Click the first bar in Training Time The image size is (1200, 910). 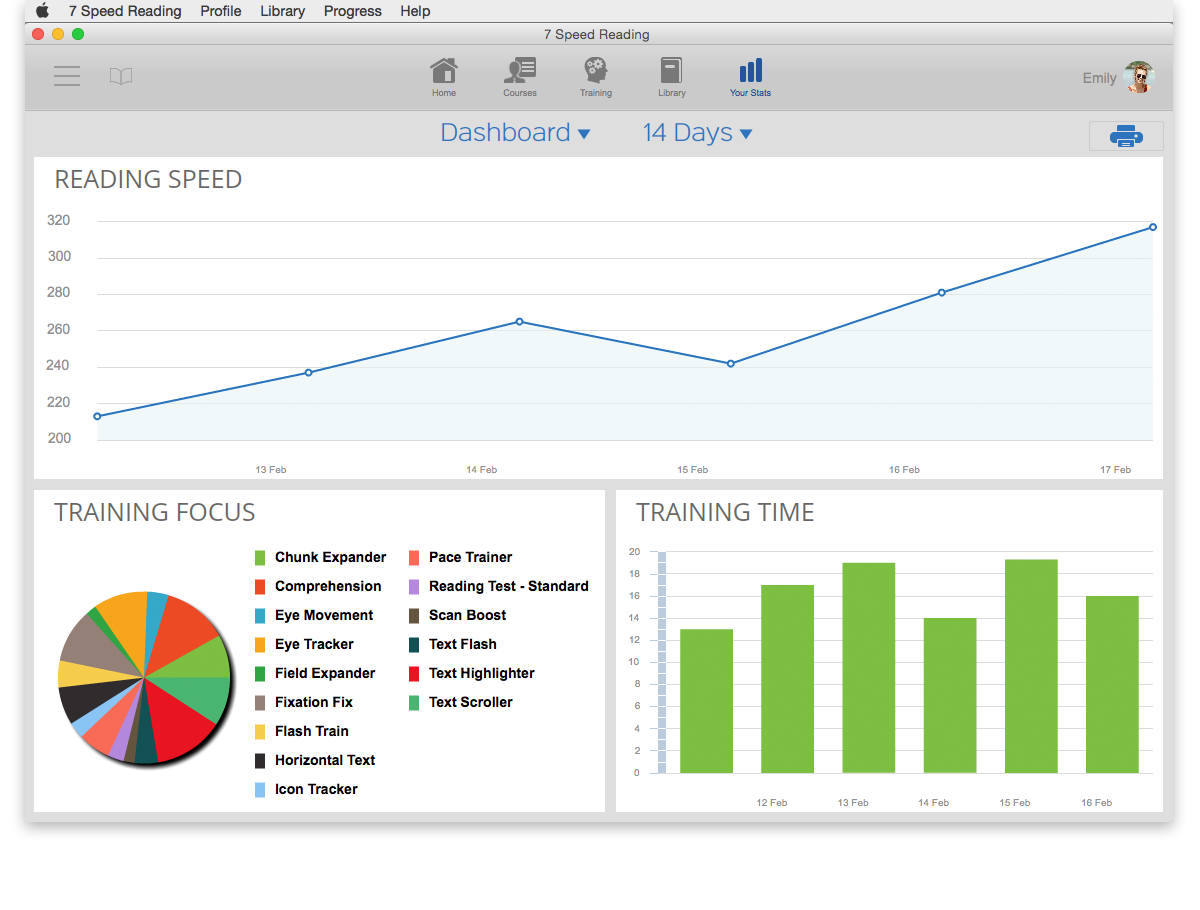706,701
